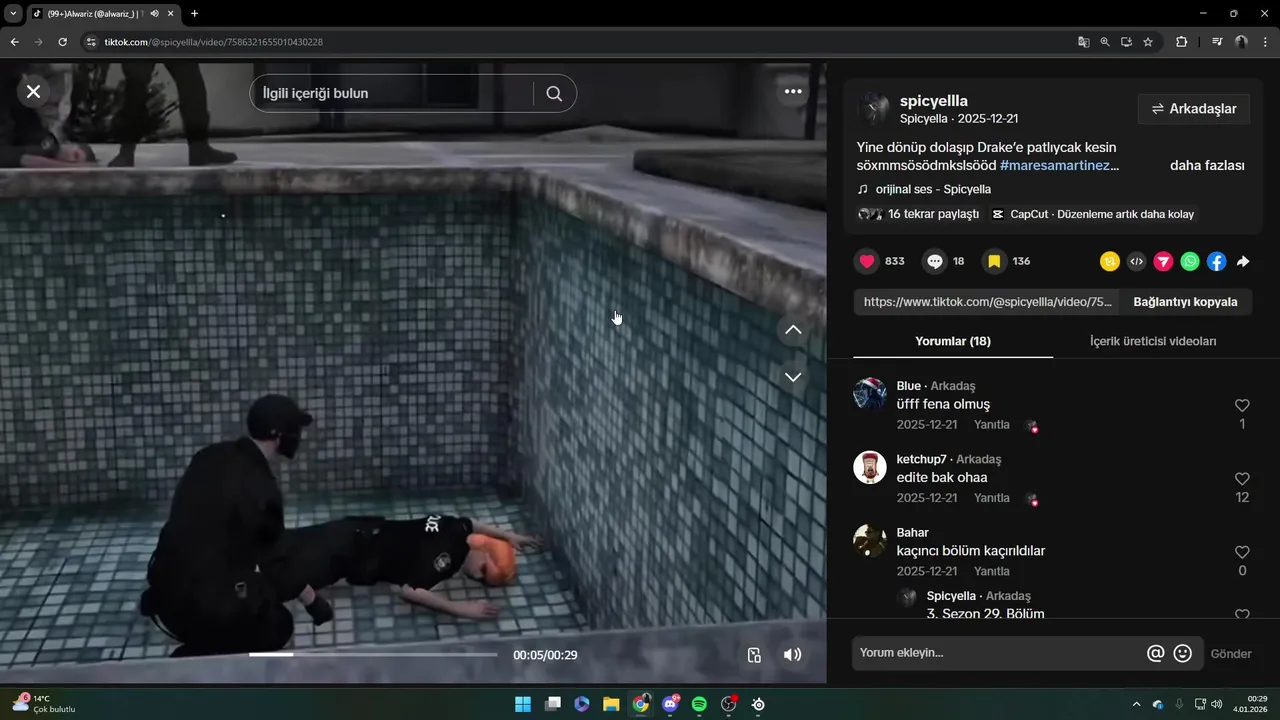Click zoom magnifier icon in address bar
The image size is (1280, 720).
1105,42
